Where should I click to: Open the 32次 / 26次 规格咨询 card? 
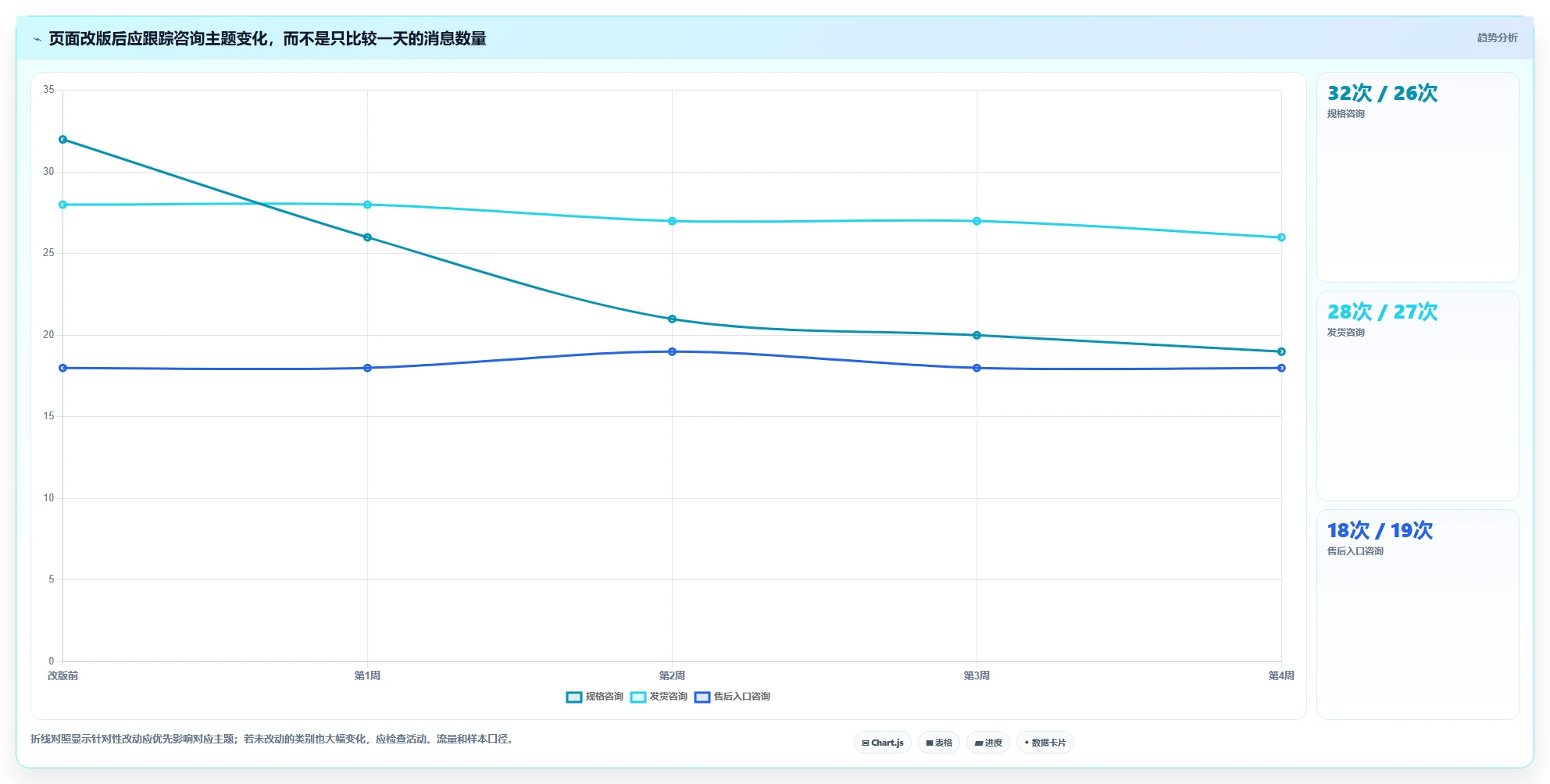(1417, 177)
